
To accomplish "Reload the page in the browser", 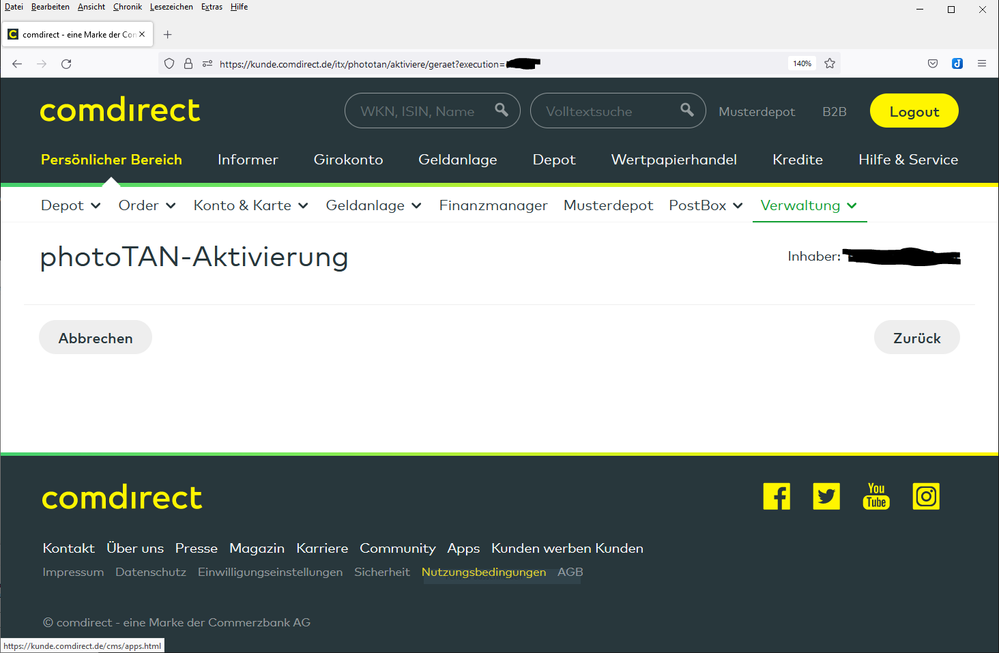I will tap(66, 63).
